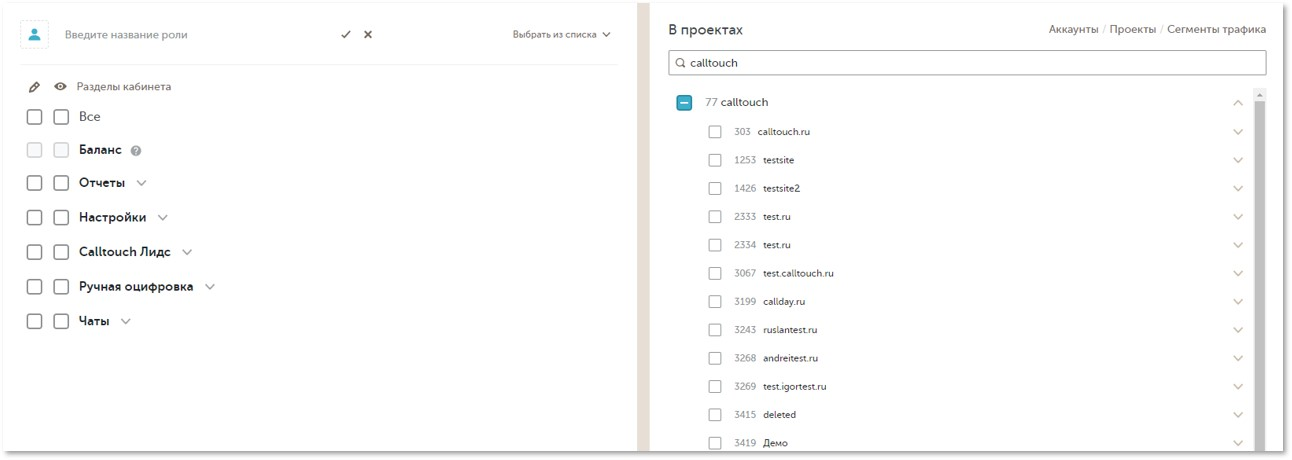Check the 303 calltouch.ru project checkbox

pos(715,131)
